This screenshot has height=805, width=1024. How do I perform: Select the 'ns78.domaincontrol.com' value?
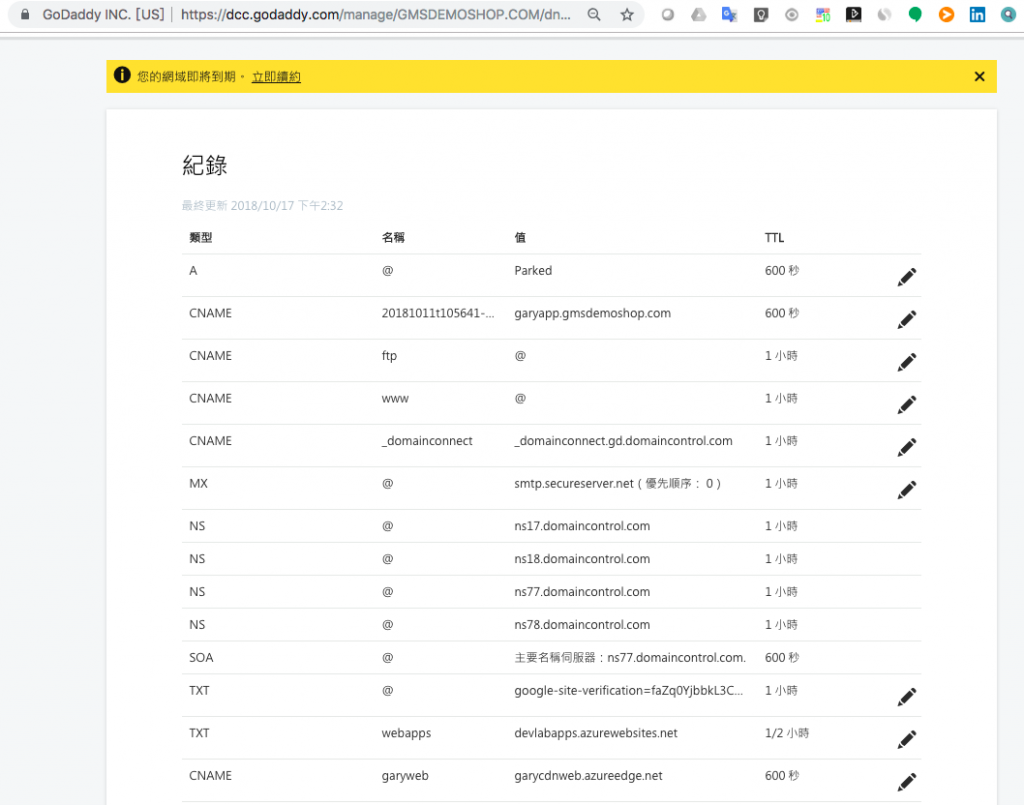click(x=582, y=625)
